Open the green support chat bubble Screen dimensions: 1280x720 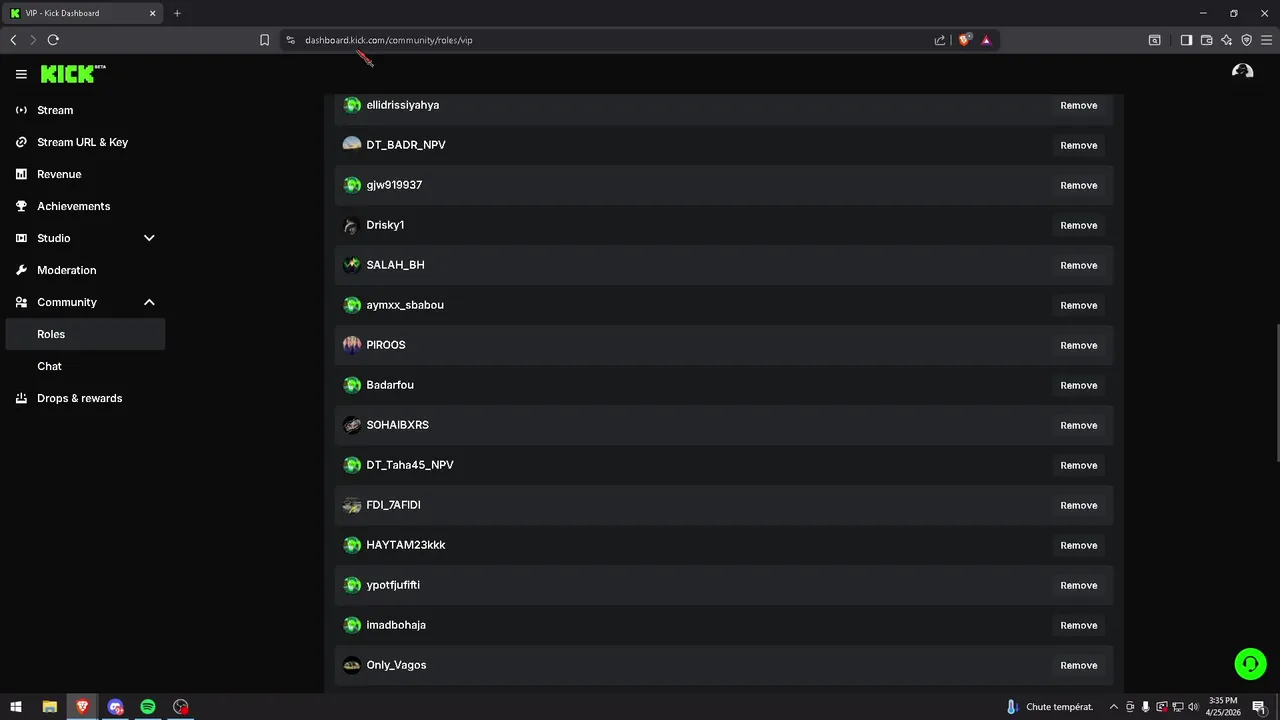pos(1249,664)
